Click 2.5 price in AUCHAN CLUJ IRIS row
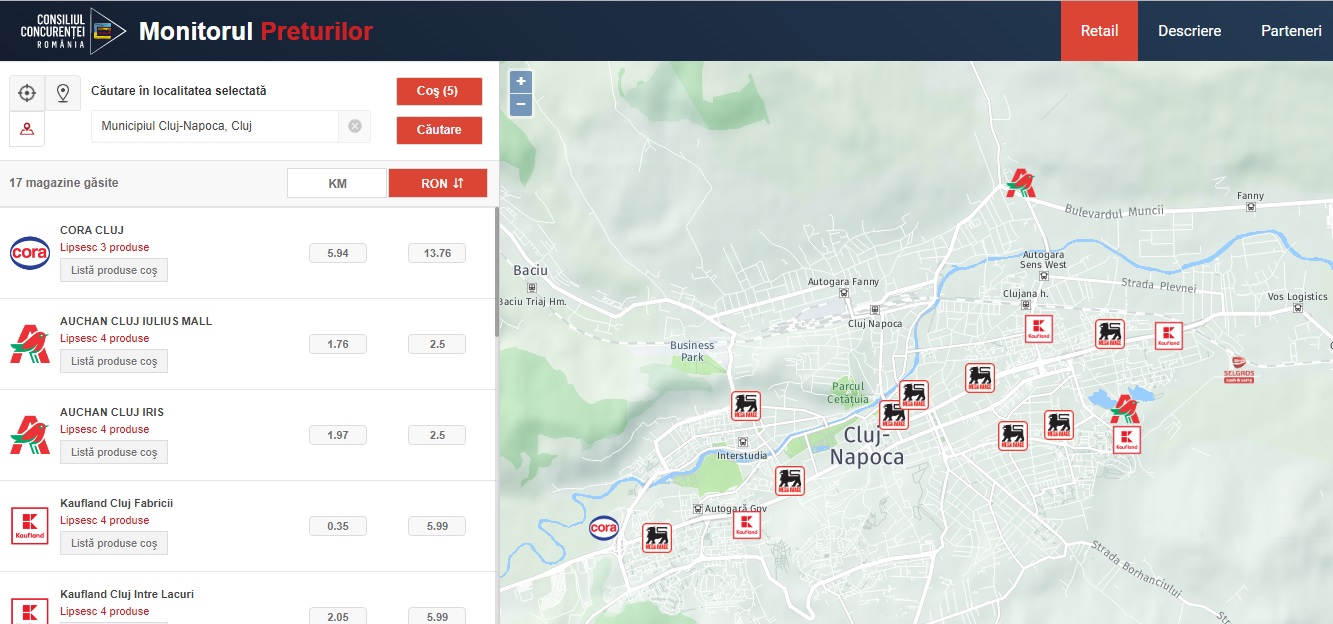The image size is (1333, 624). tap(437, 435)
